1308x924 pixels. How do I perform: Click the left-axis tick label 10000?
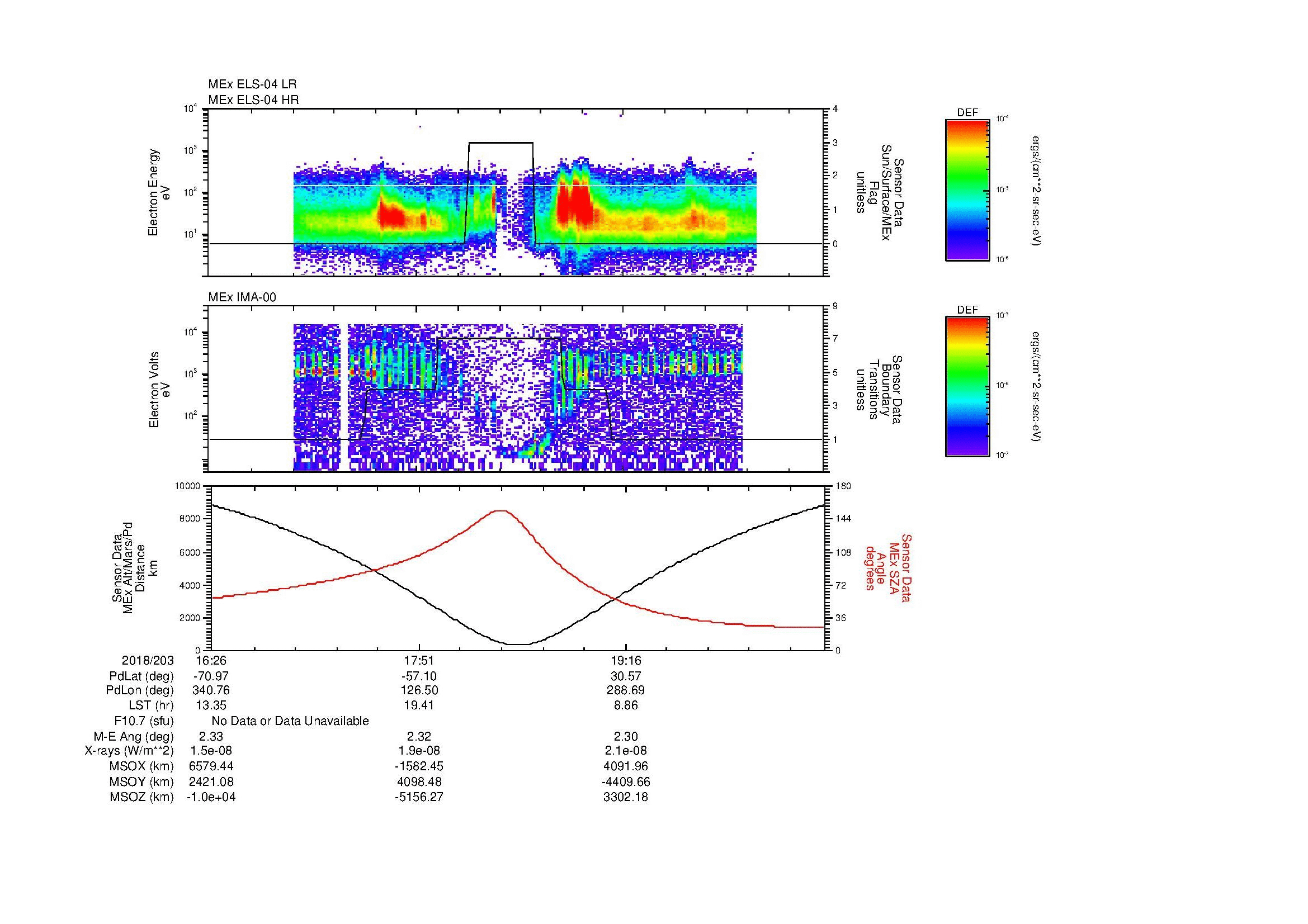tap(188, 486)
